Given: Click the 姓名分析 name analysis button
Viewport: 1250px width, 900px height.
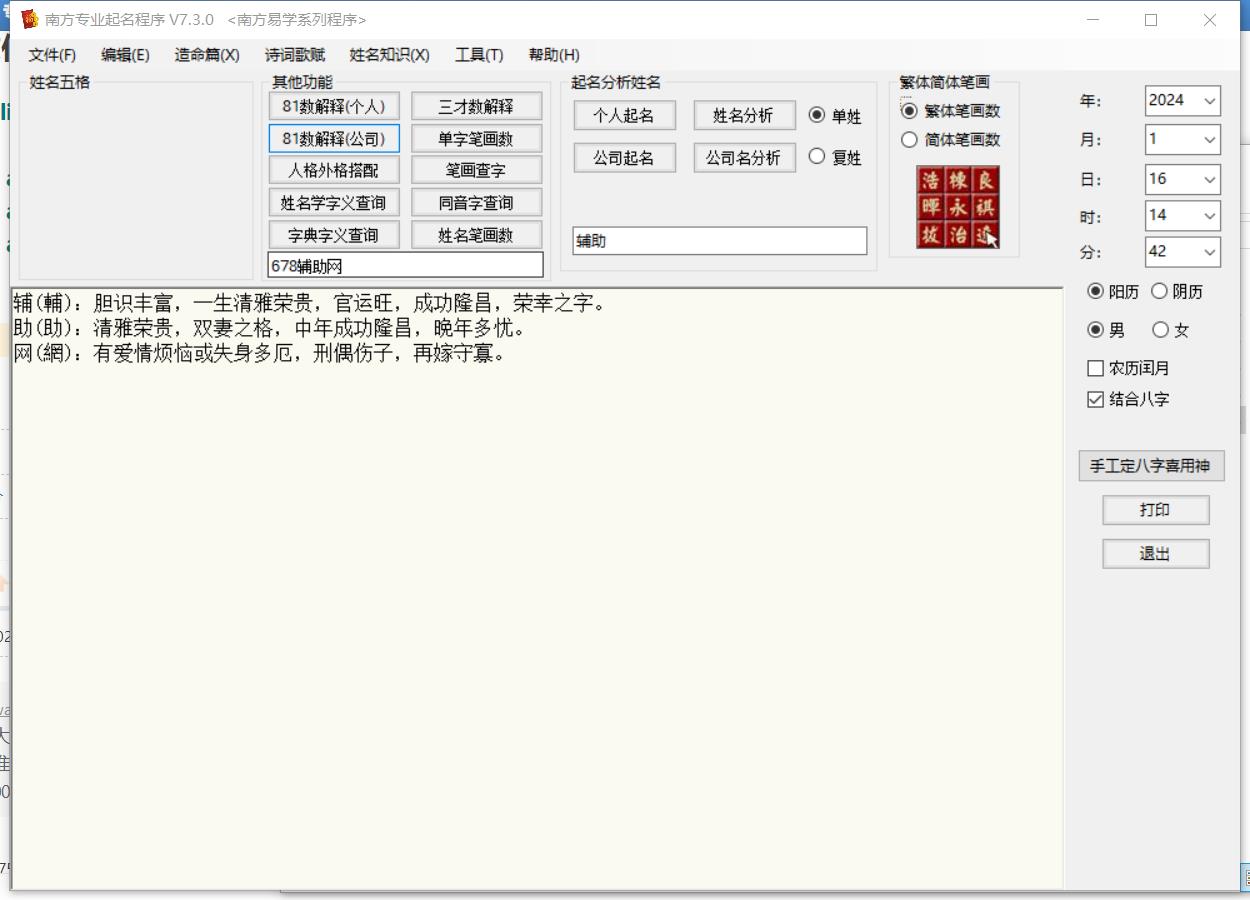Looking at the screenshot, I should (x=744, y=115).
